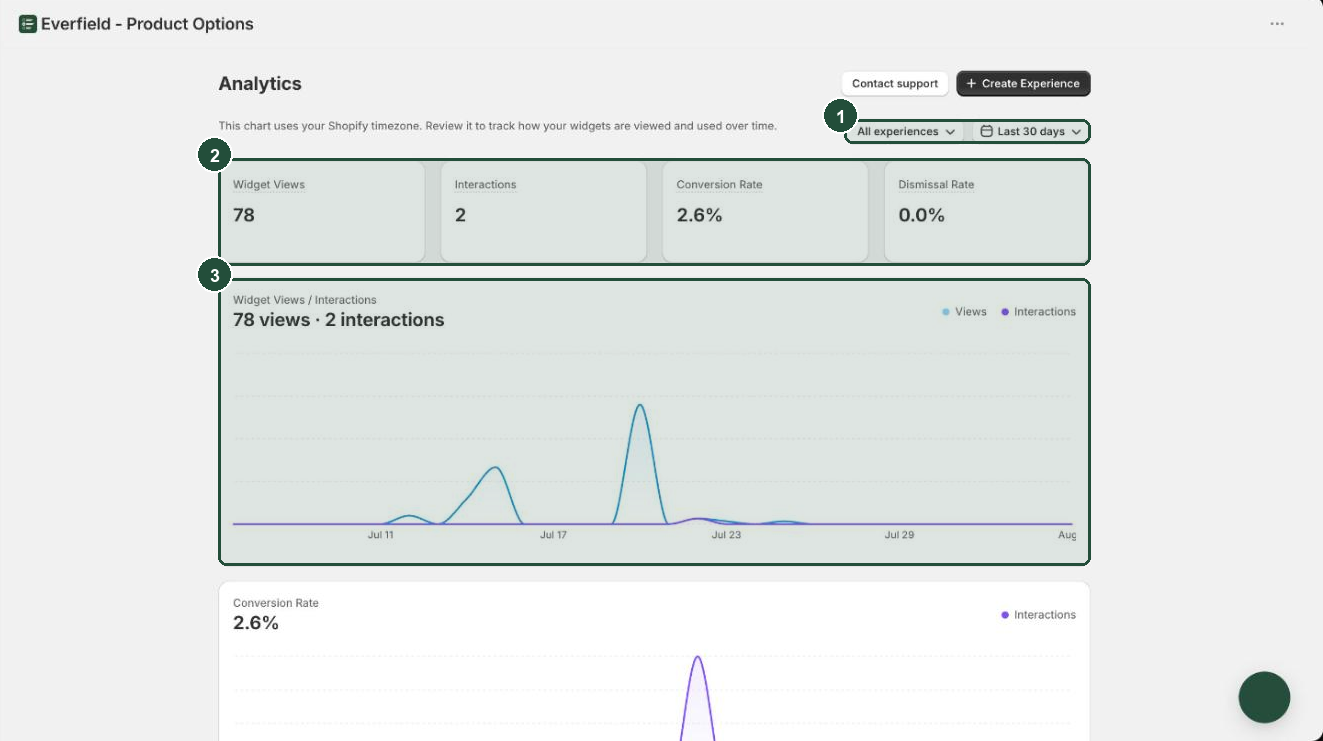Viewport: 1323px width, 741px height.
Task: Select the Interactions metric card
Action: coord(543,212)
